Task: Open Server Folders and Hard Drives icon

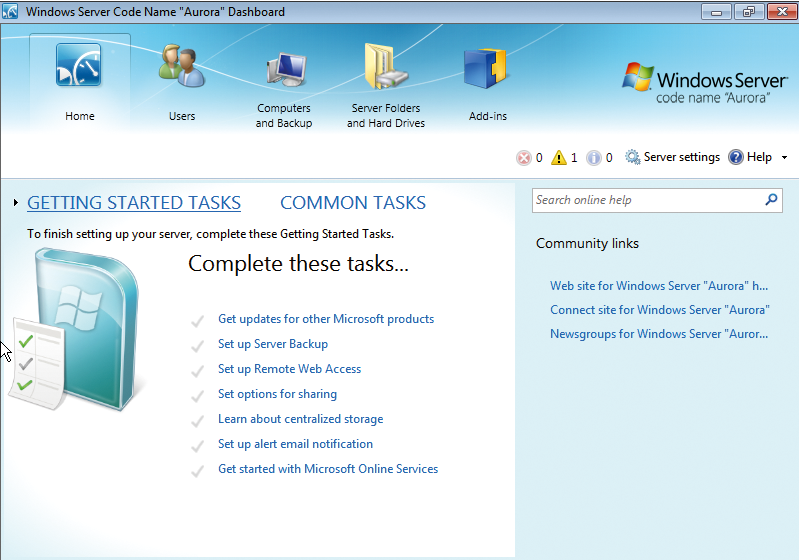Action: 386,66
